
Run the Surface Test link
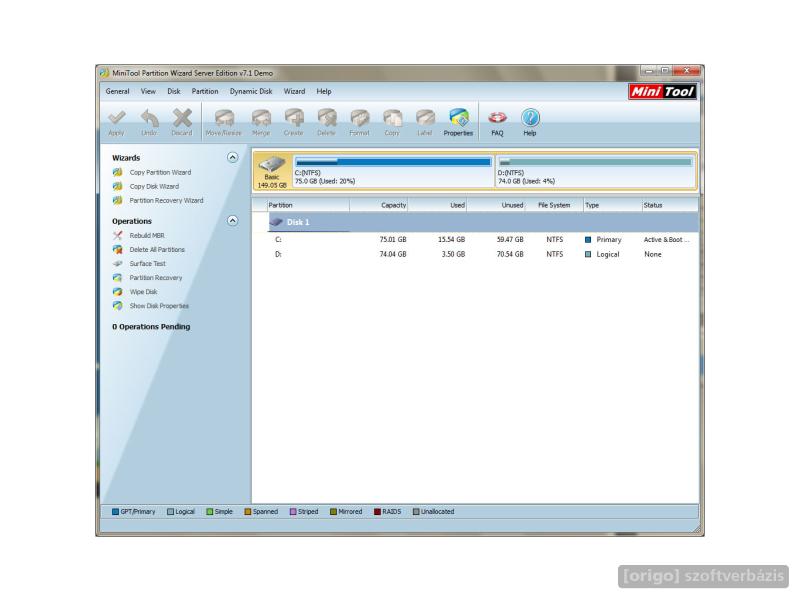pos(147,263)
